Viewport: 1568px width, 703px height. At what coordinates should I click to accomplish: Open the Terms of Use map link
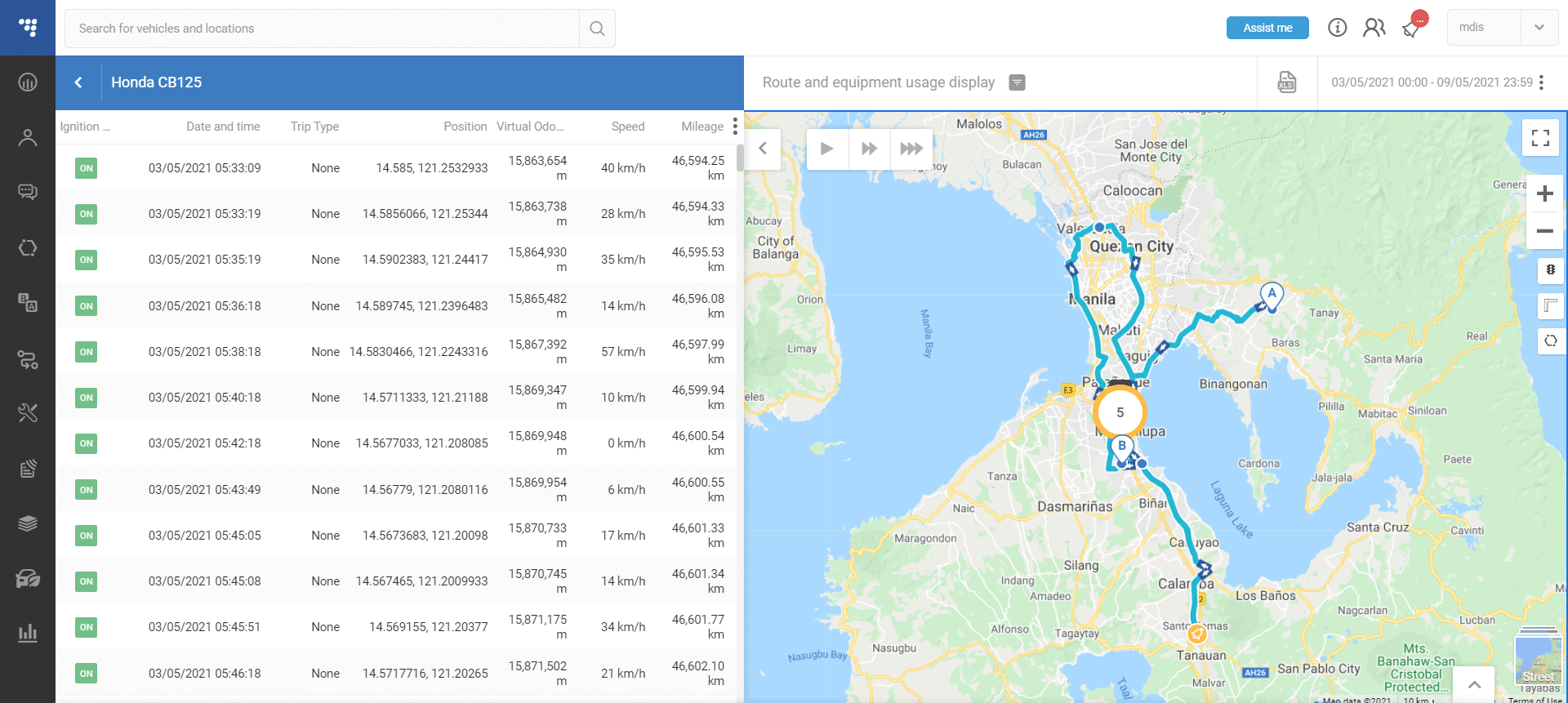coord(1535,700)
